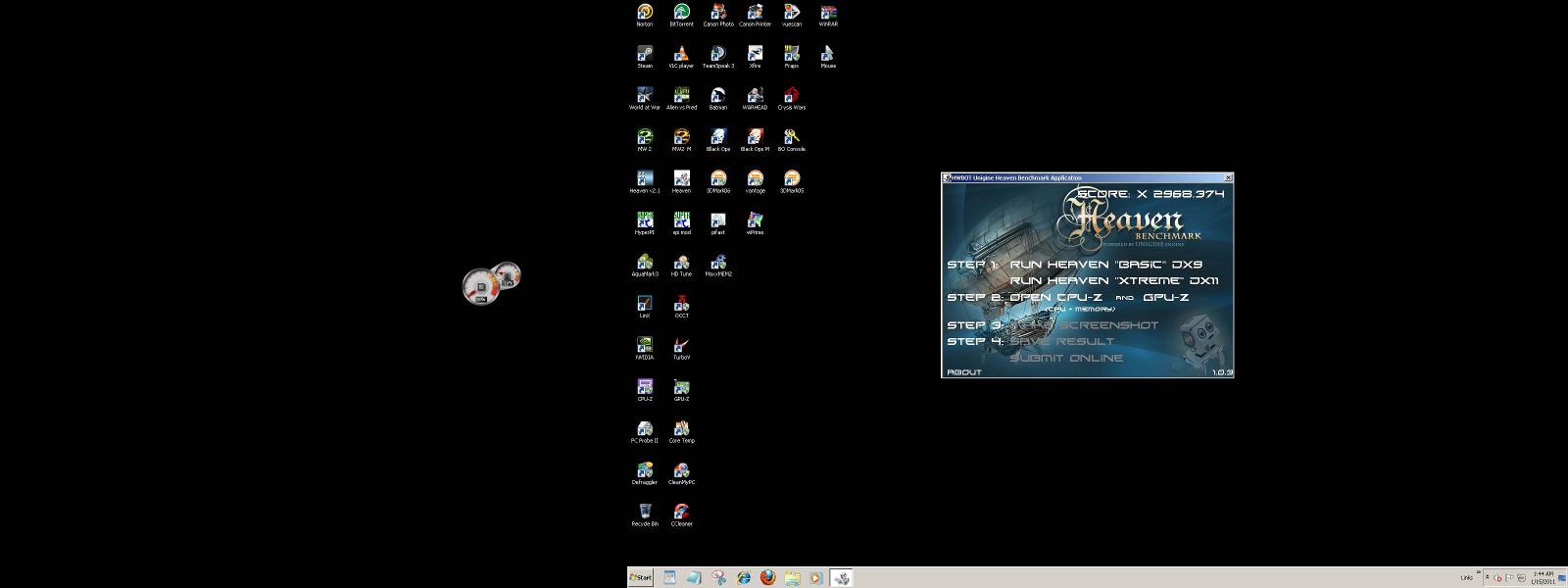This screenshot has height=588, width=1568.
Task: Open VLC player shortcut
Action: [x=681, y=57]
